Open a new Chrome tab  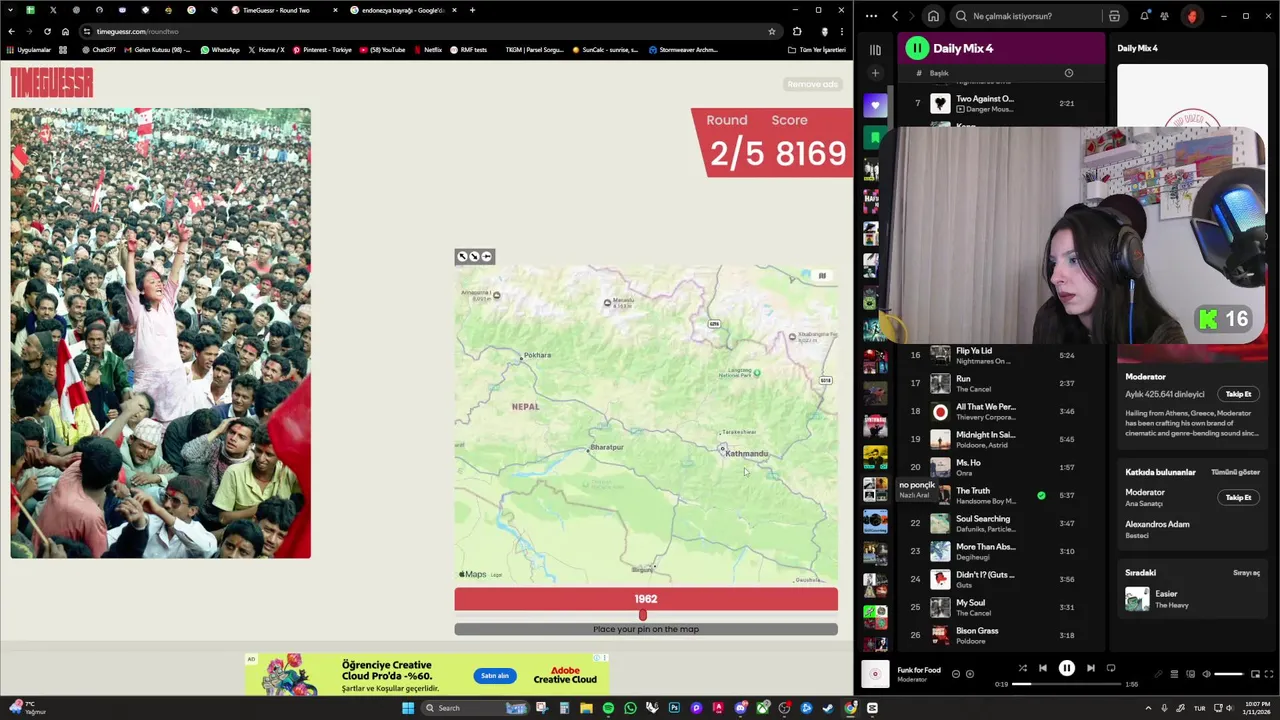pyautogui.click(x=472, y=10)
